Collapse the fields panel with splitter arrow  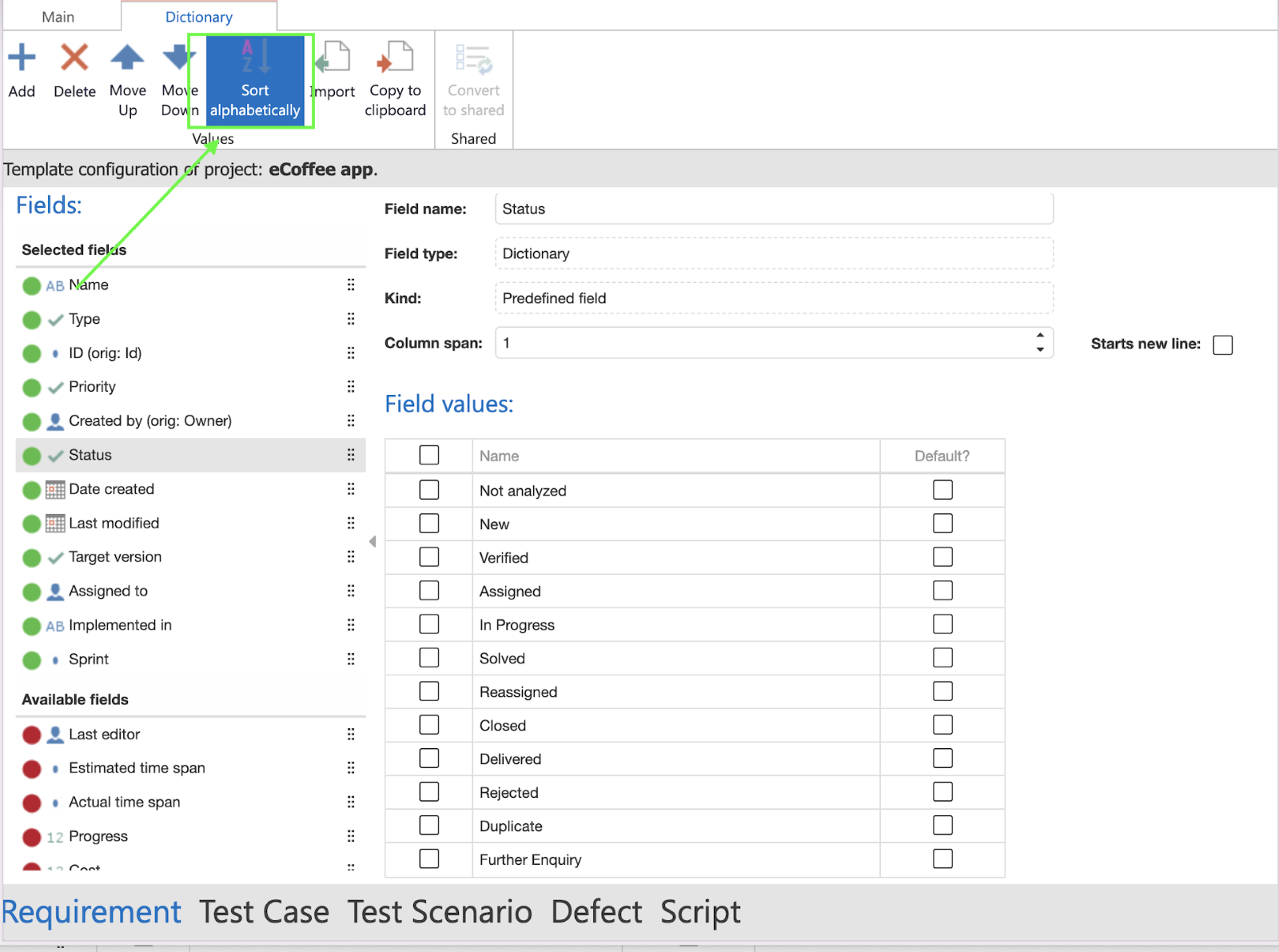(x=373, y=542)
